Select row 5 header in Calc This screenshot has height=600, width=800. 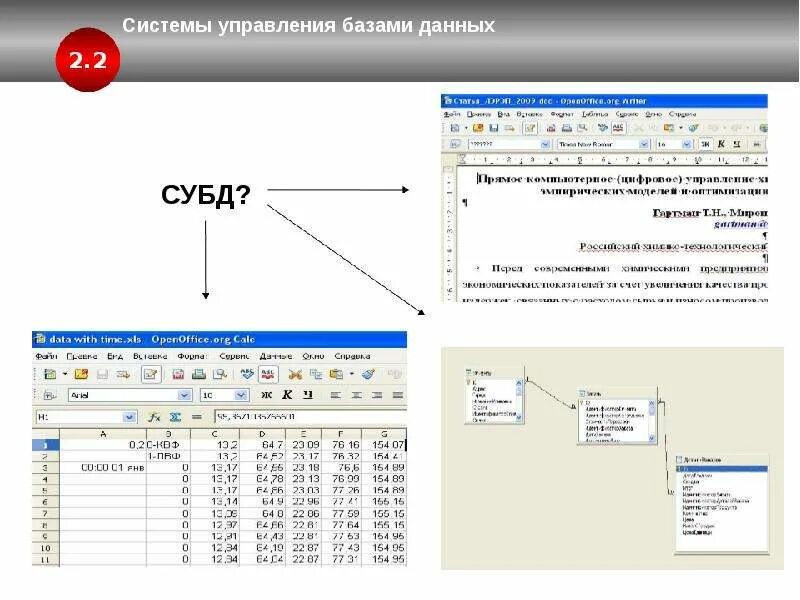click(45, 490)
